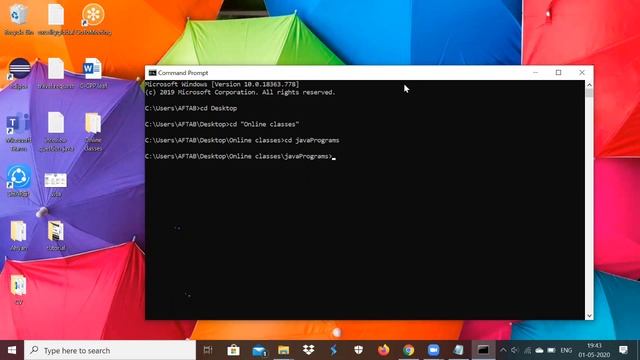Open the notepad-like app in taskbar
Screen dimensions: 640x360
pyautogui.click(x=458, y=350)
